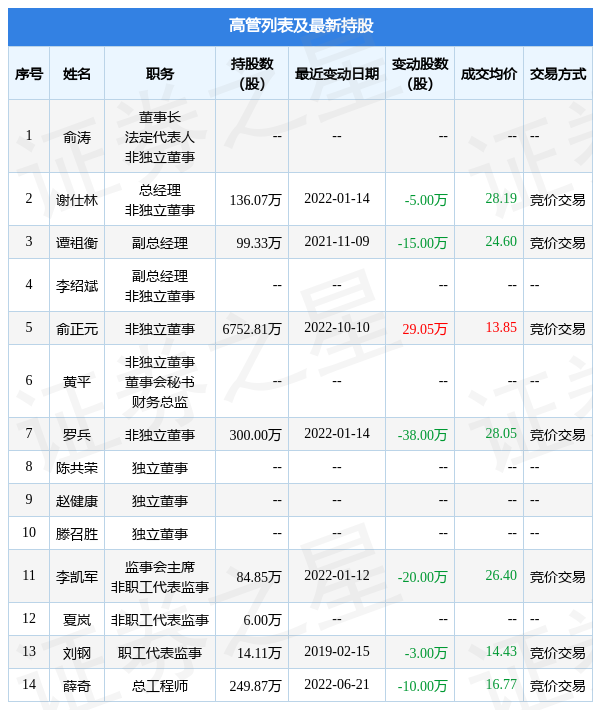Click 黄平's position 董事会秘书 财务总监

tap(160, 392)
